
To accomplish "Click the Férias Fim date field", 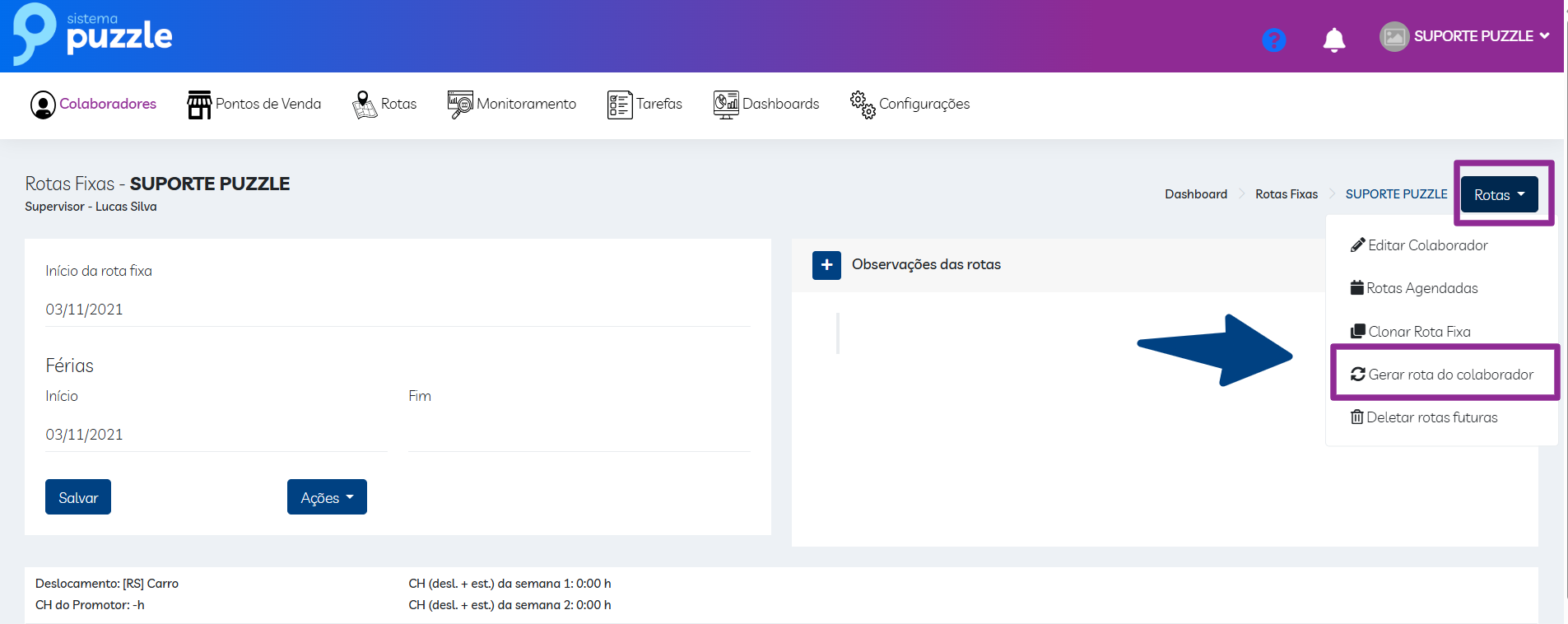I will [579, 435].
